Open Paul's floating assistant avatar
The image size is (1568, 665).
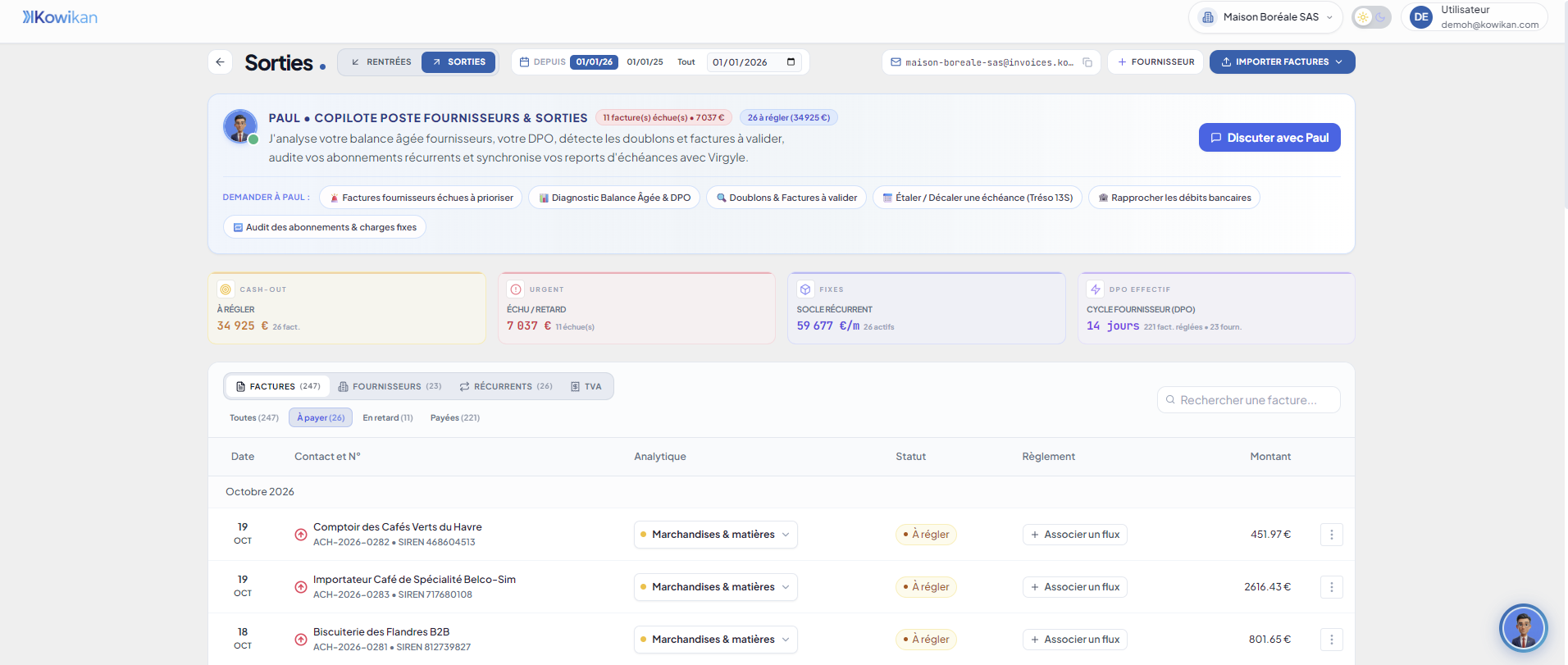(1523, 628)
